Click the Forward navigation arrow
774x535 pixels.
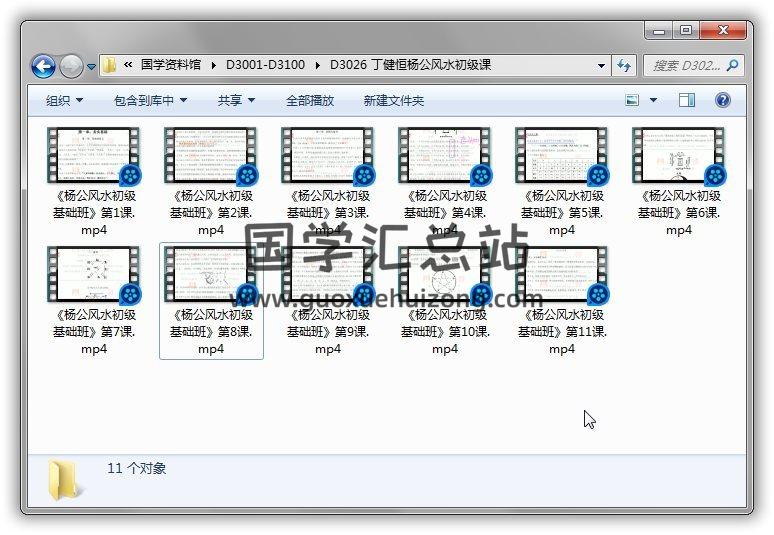tap(72, 66)
